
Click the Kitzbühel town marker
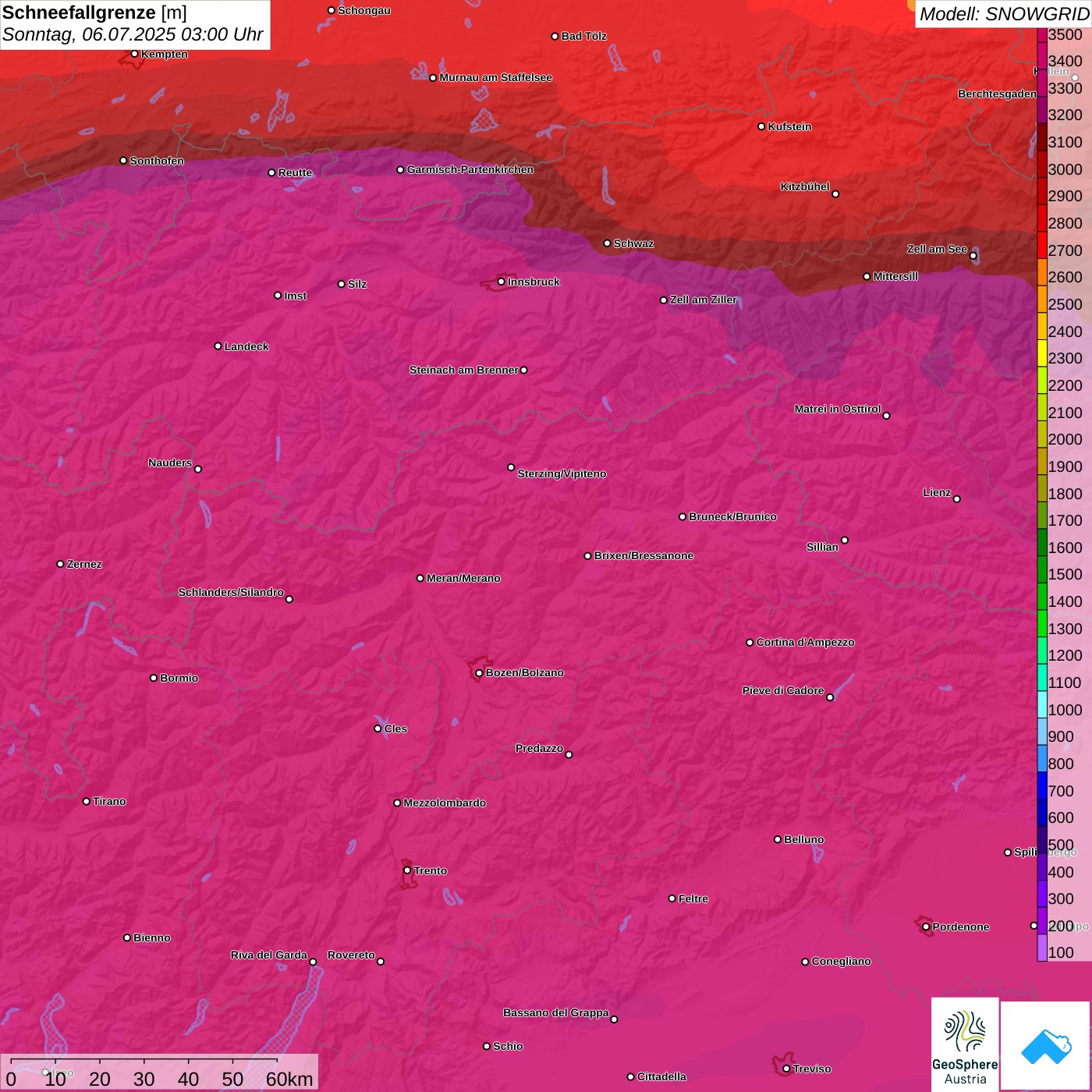pos(835,194)
